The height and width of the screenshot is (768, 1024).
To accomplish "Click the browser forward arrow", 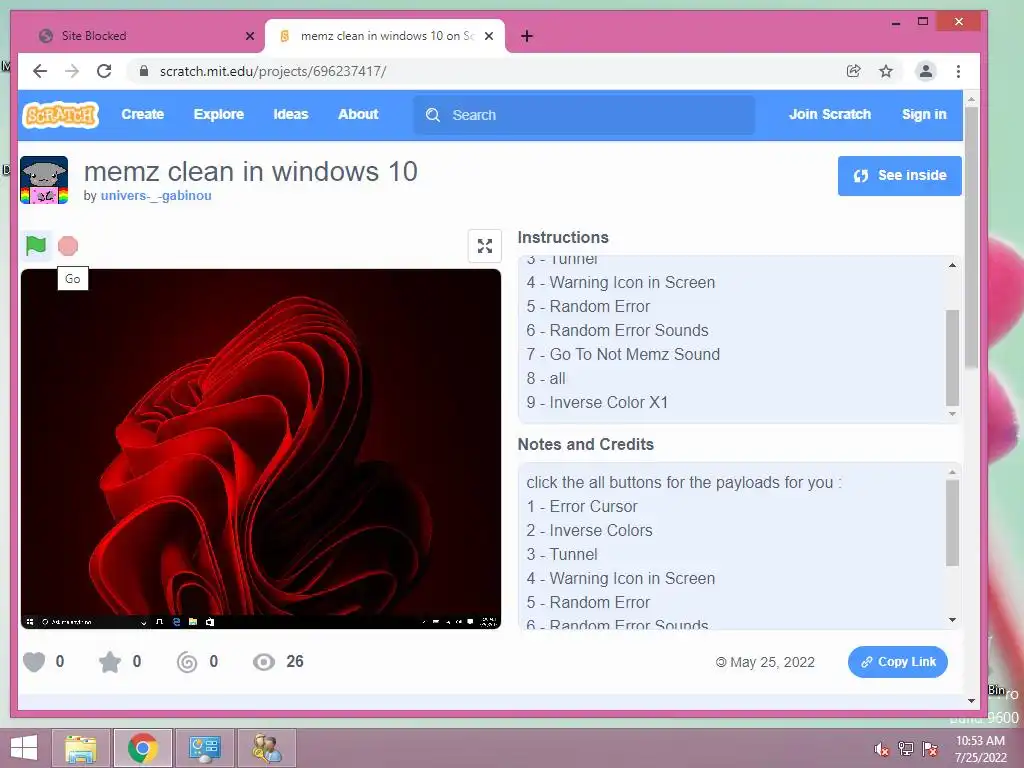I will [x=72, y=71].
